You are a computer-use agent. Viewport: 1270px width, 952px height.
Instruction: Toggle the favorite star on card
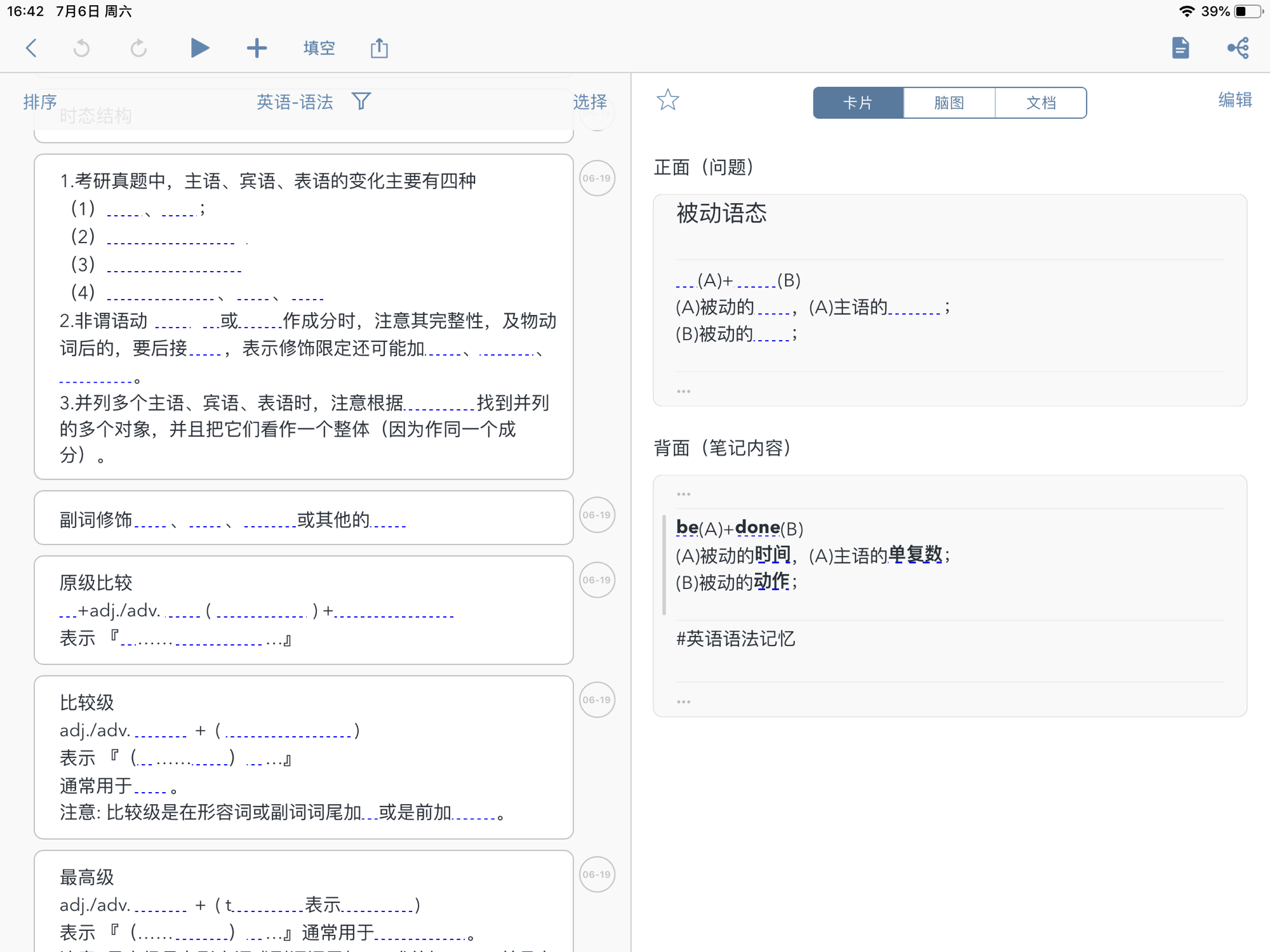pos(667,100)
